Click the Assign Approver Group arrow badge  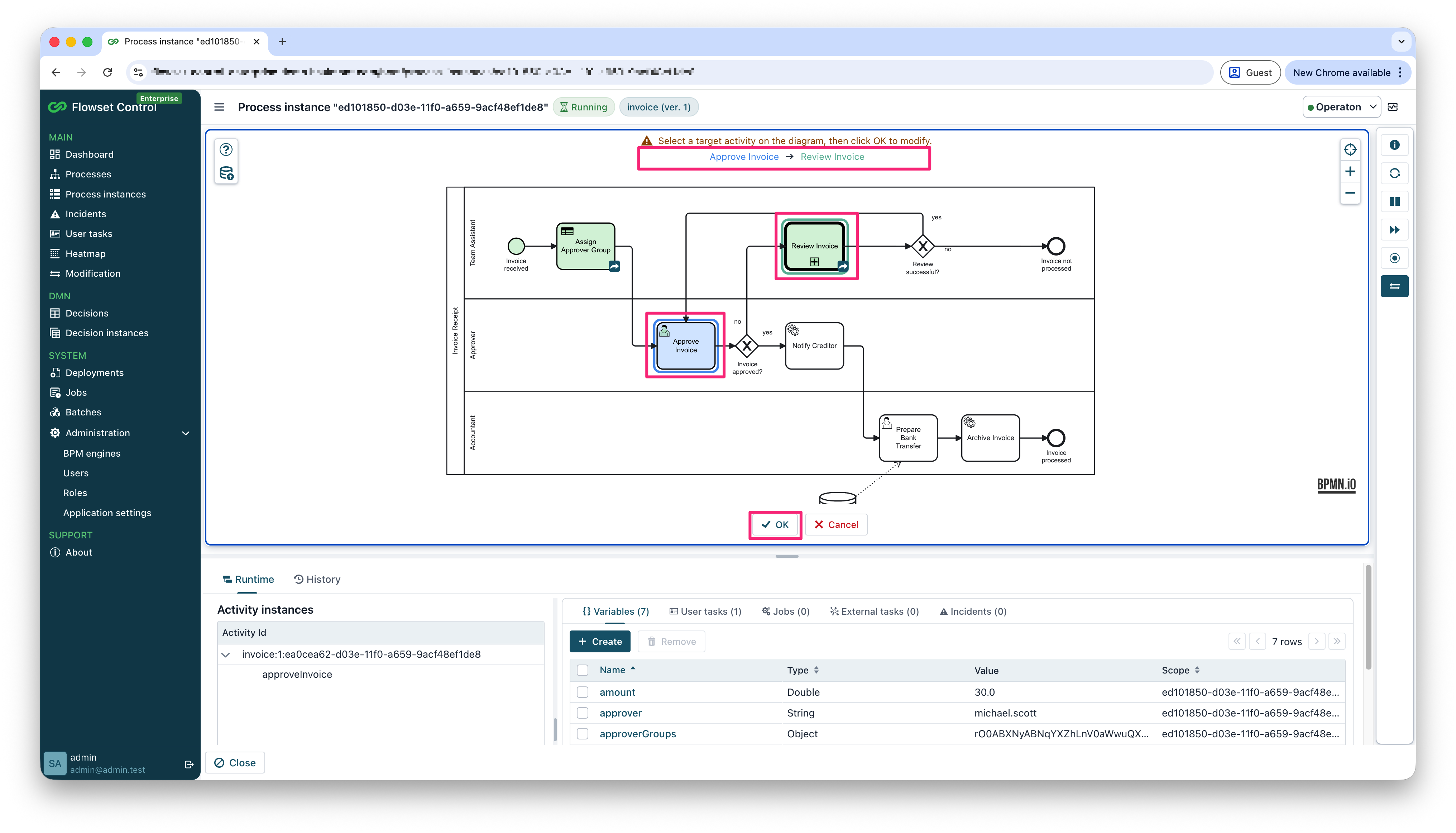(x=614, y=267)
